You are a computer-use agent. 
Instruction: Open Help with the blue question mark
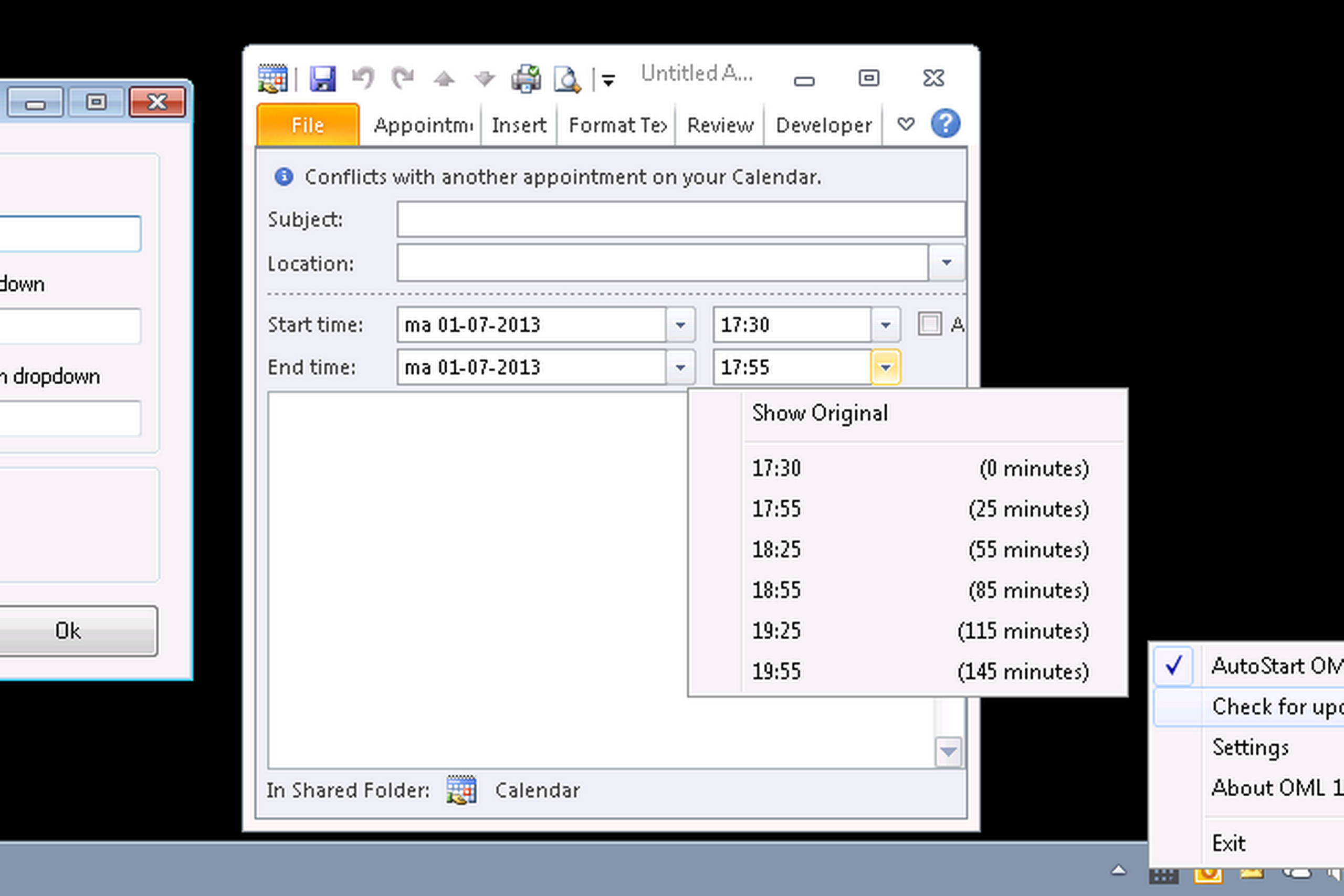click(946, 123)
